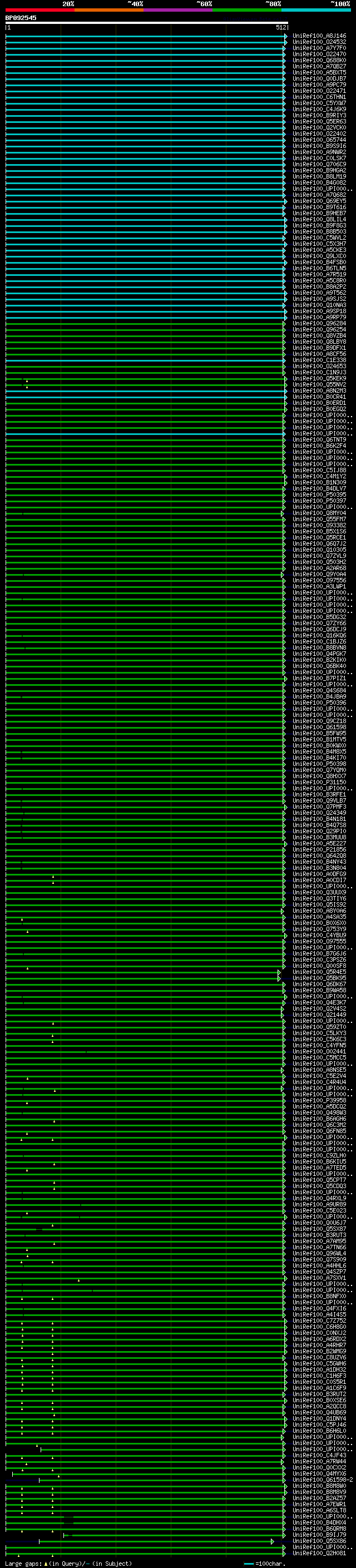Select the UniRef100_Q2H081 label
Image resolution: width=356 pixels, height=1568 pixels.
click(x=319, y=1553)
